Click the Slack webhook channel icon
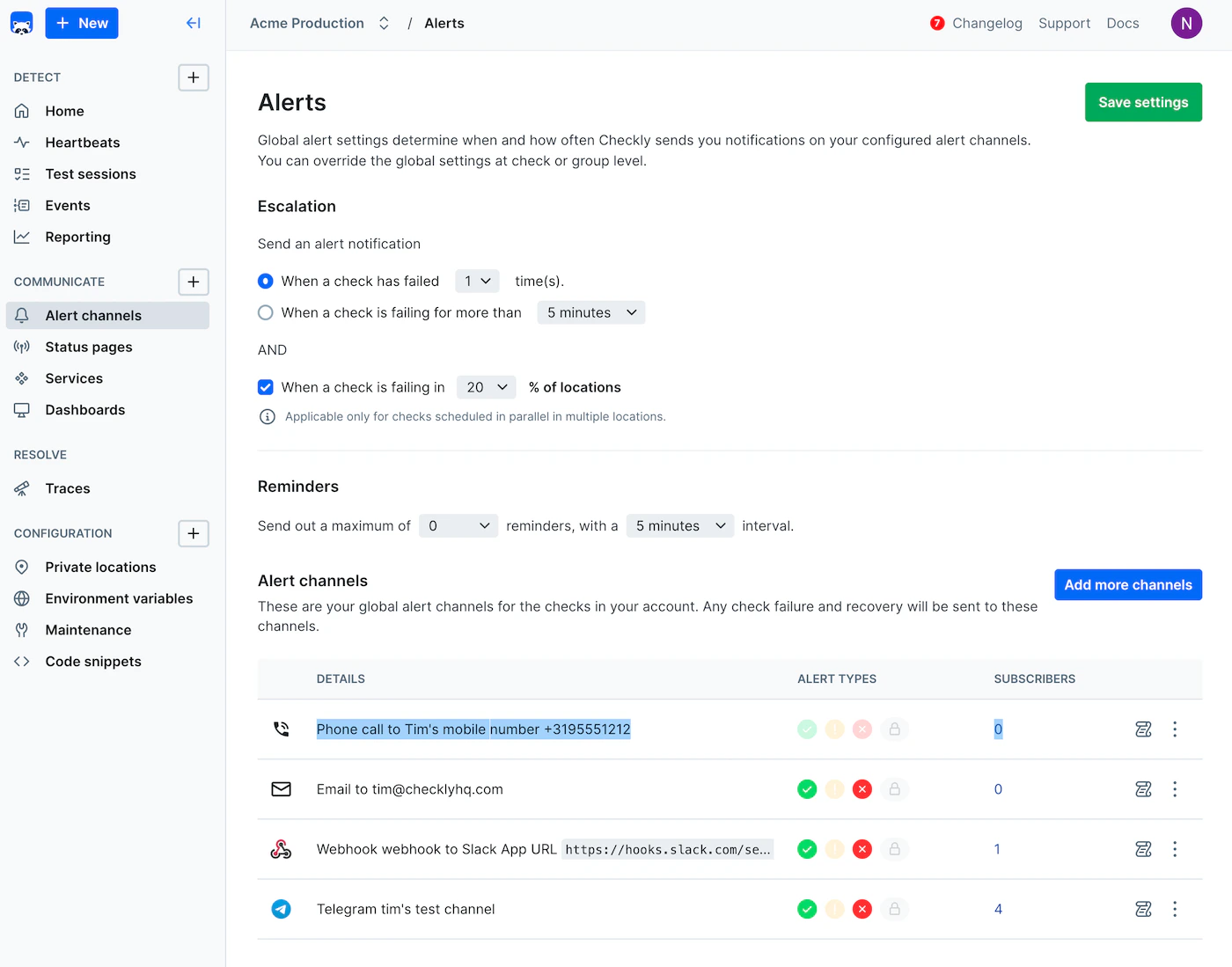This screenshot has height=967, width=1232. (282, 849)
